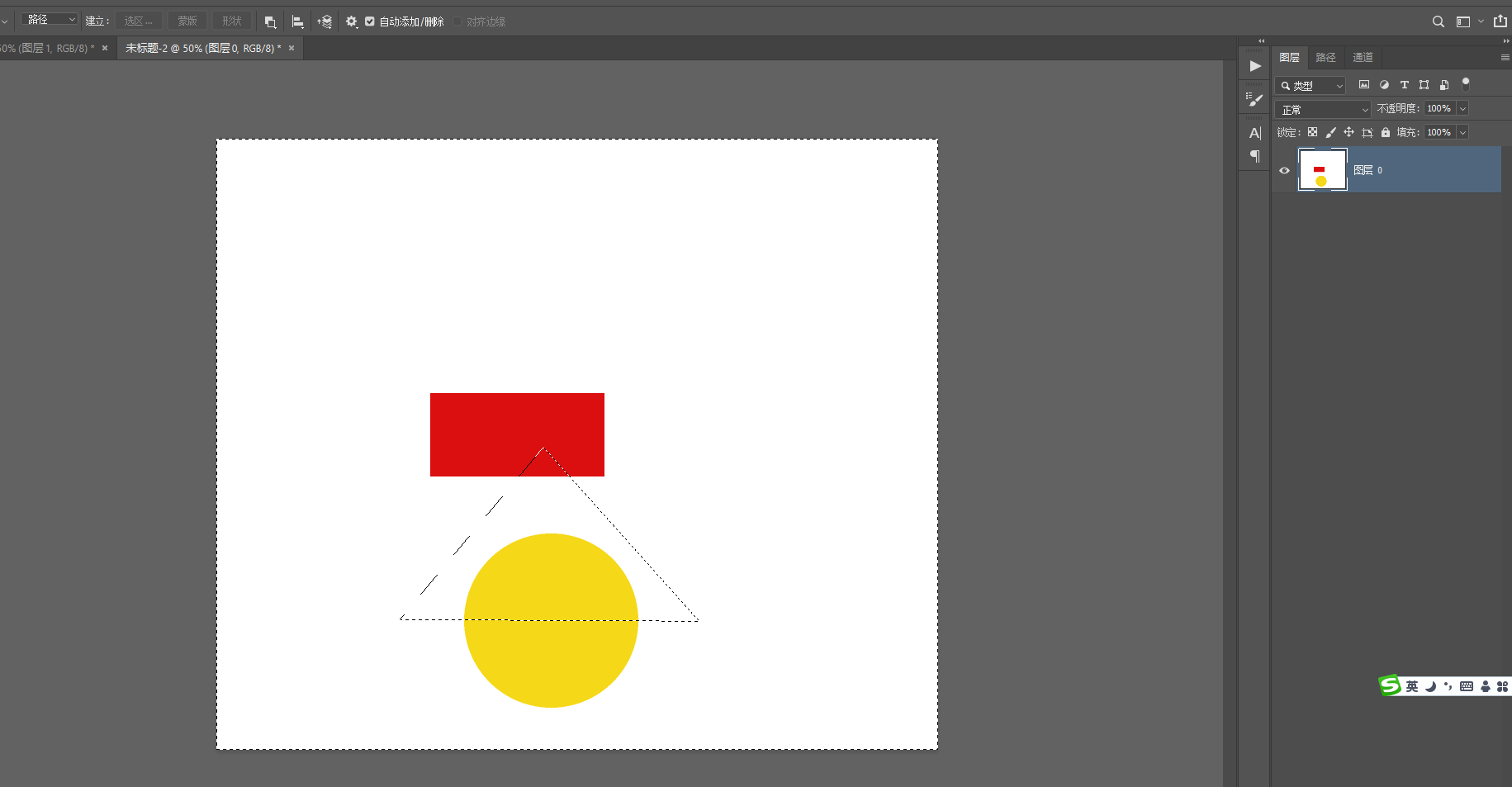Filter layers by smart object icon
1512x787 pixels.
[1443, 84]
